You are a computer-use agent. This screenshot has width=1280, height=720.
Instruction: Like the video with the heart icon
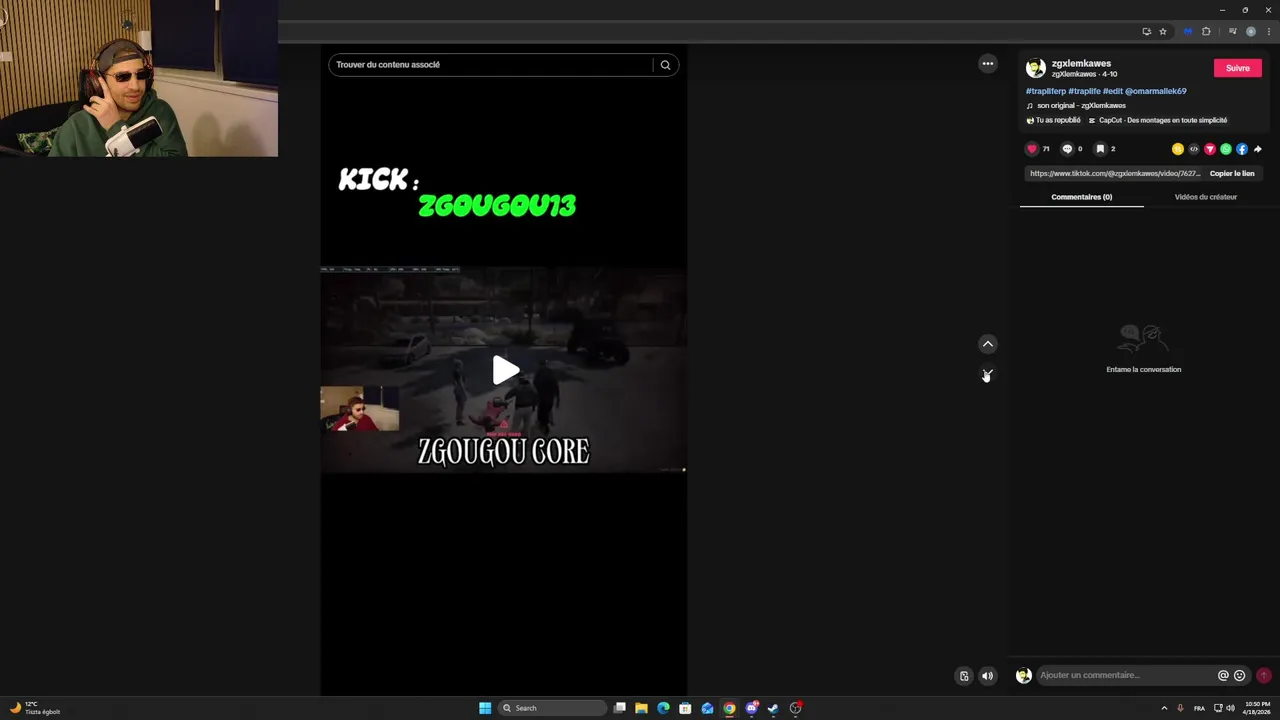tap(1032, 149)
